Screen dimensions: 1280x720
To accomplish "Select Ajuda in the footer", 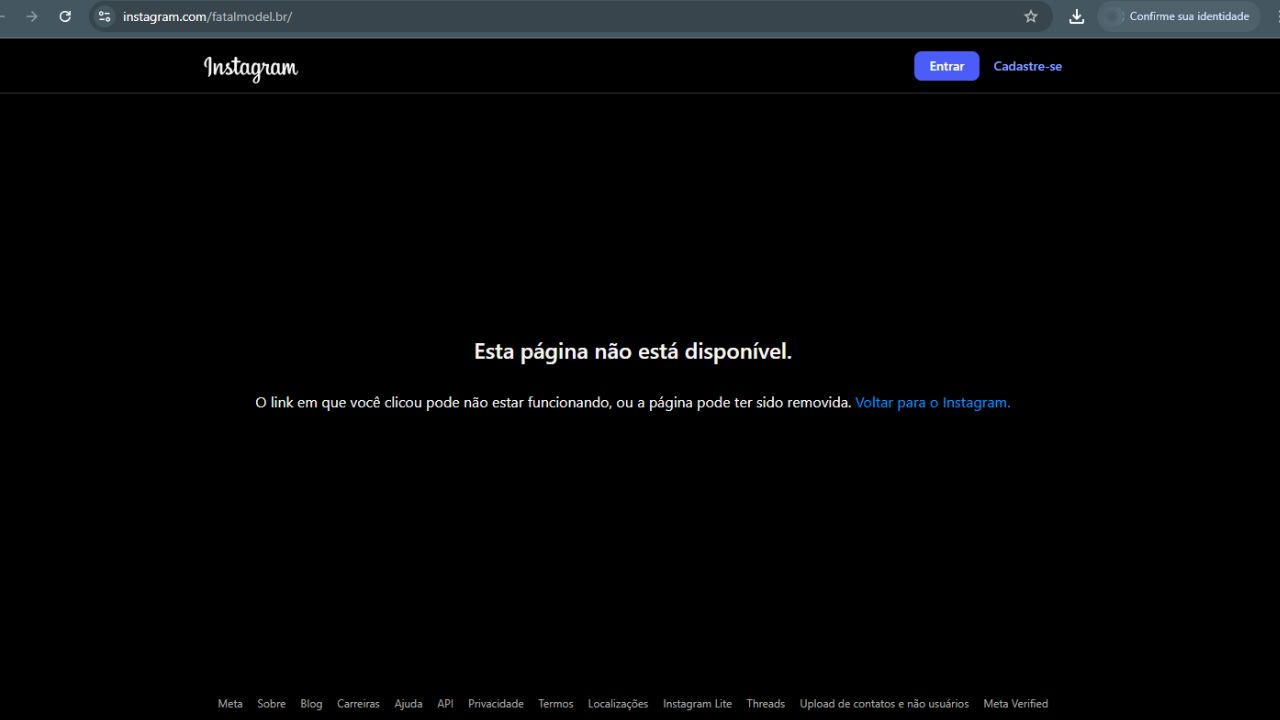I will click(408, 704).
